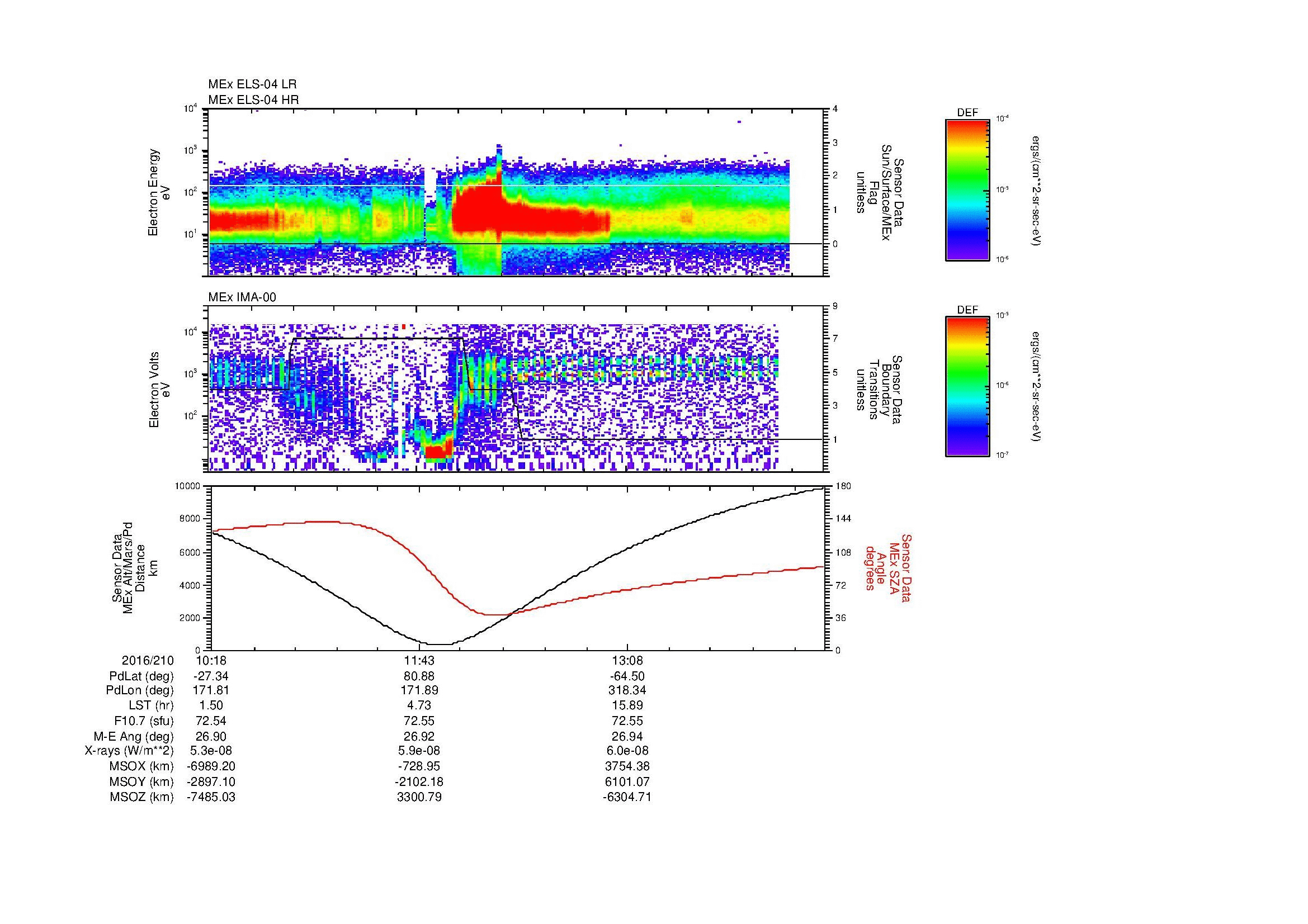The image size is (1308, 924).
Task: Click the PdLon value '318.34'
Action: [627, 690]
